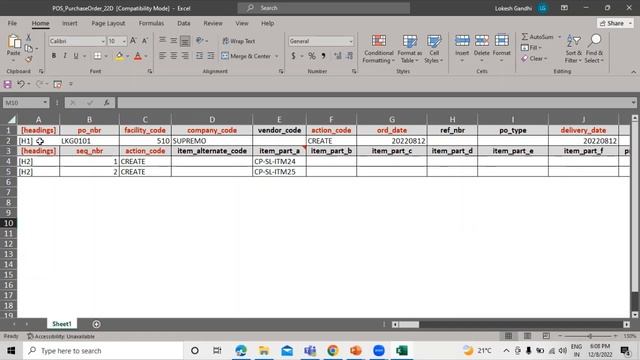Select the Sheet1 tab
Image resolution: width=640 pixels, height=360 pixels.
coord(62,324)
